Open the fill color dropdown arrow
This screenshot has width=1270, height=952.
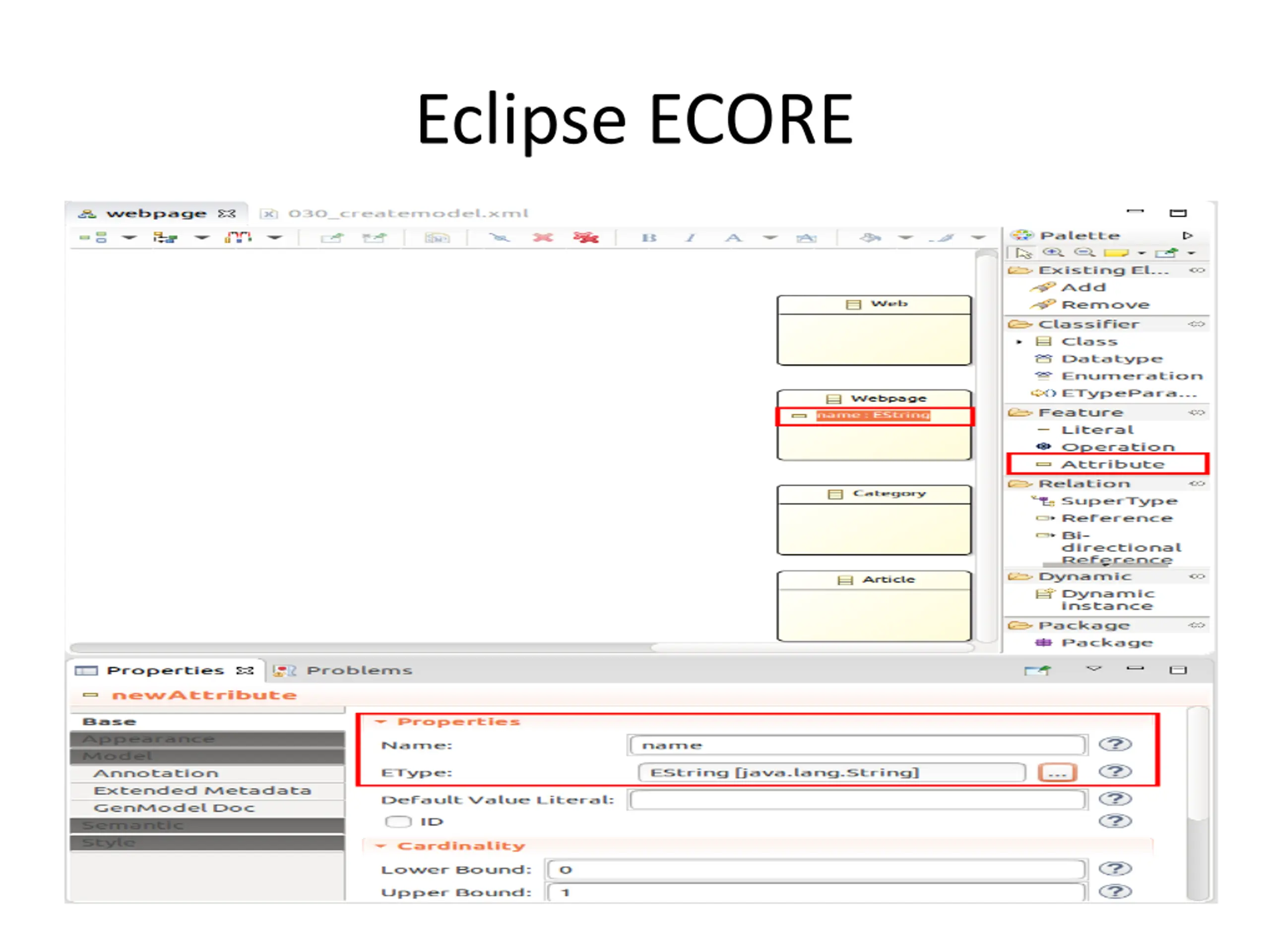(905, 238)
